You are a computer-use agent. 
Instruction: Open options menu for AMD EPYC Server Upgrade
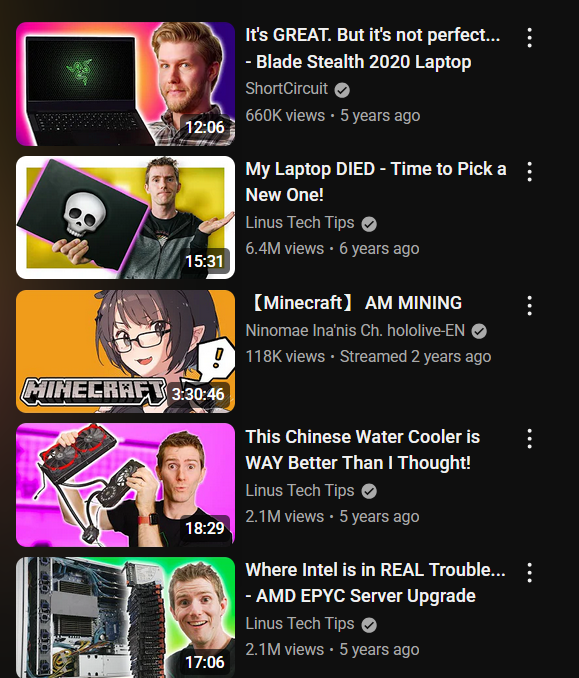click(x=529, y=572)
